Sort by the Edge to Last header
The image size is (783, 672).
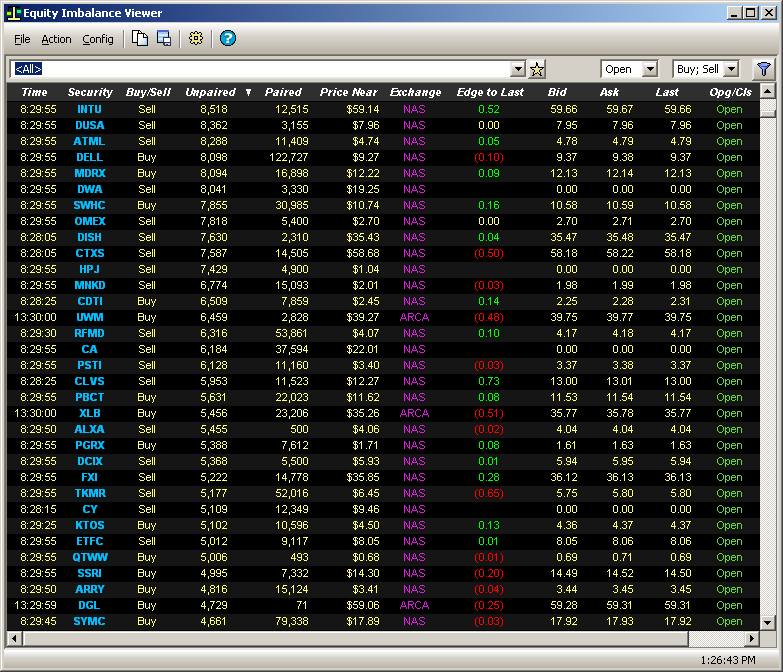[x=490, y=92]
